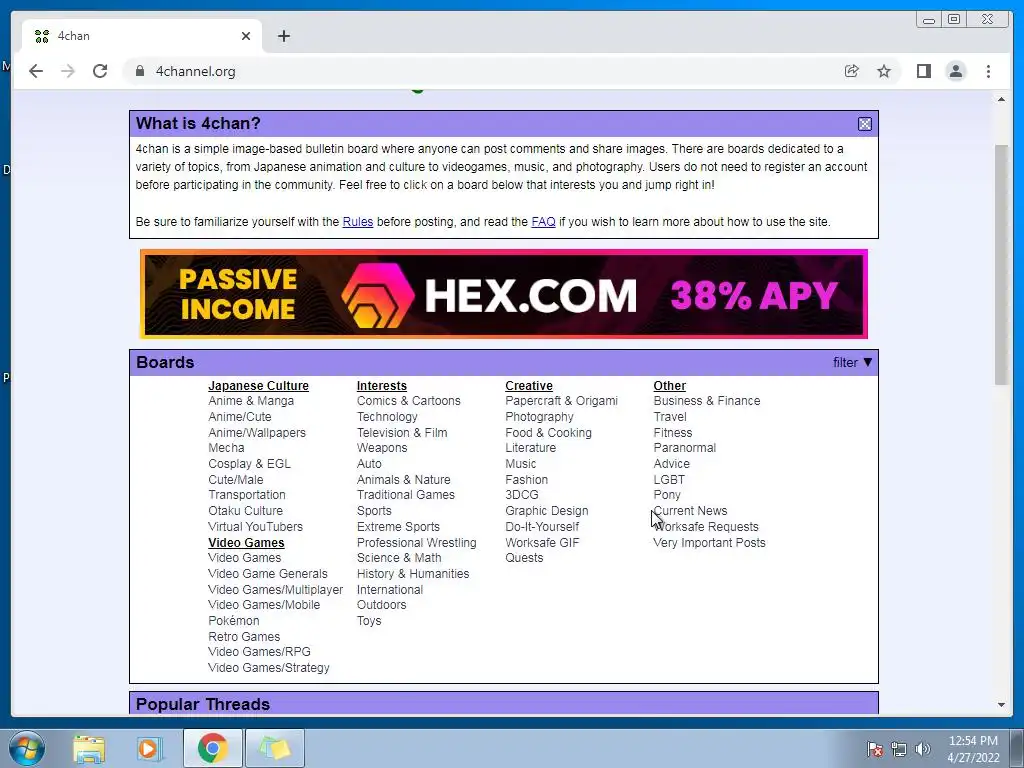Viewport: 1024px width, 768px height.
Task: Open the Very Important Posts board
Action: coord(709,543)
